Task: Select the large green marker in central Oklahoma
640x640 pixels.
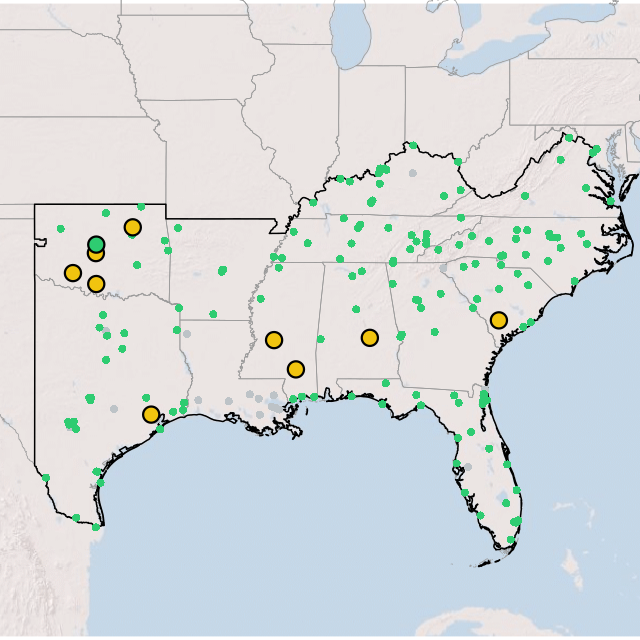Action: point(96,244)
